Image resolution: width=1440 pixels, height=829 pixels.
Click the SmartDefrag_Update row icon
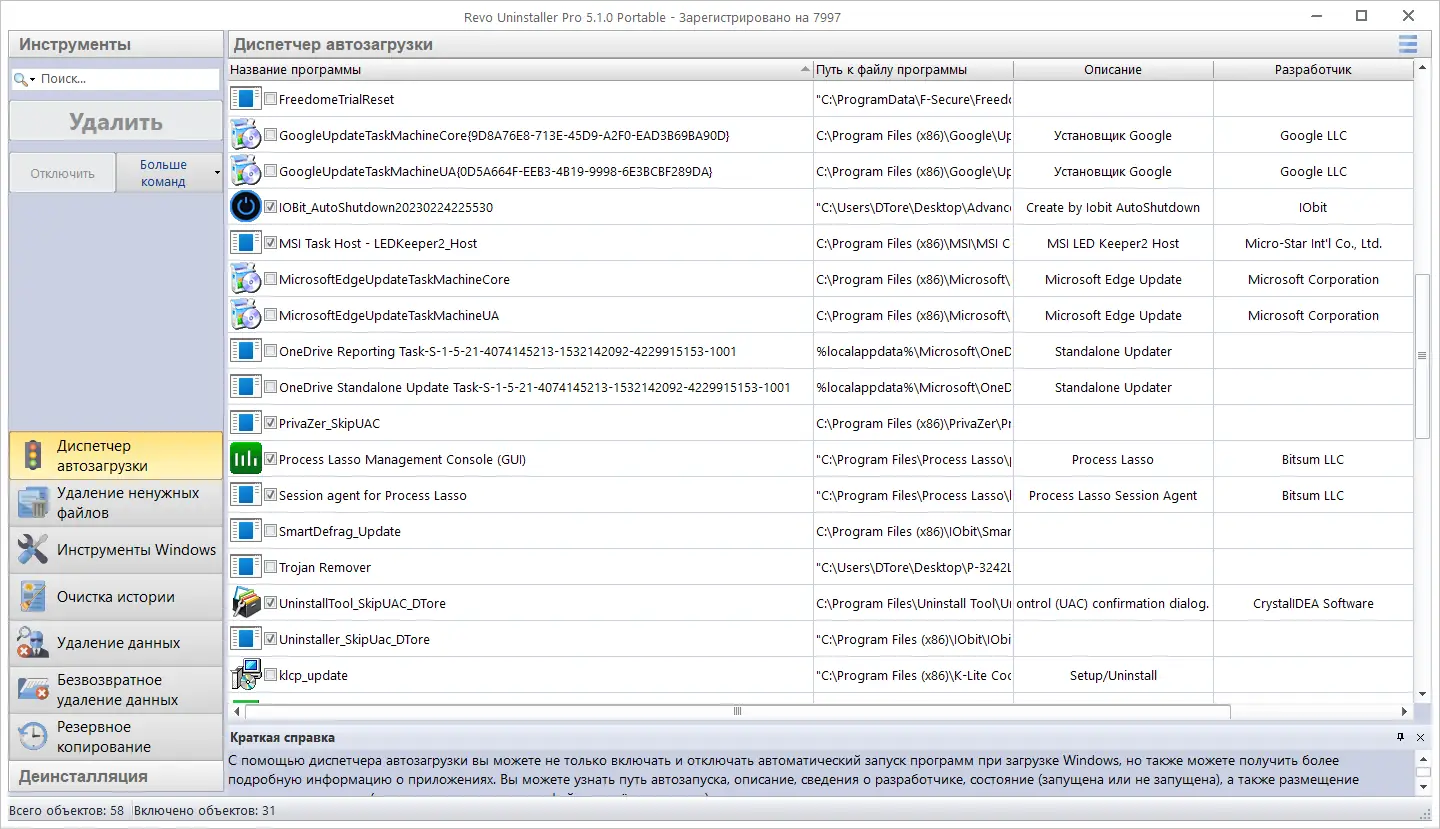[x=246, y=531]
